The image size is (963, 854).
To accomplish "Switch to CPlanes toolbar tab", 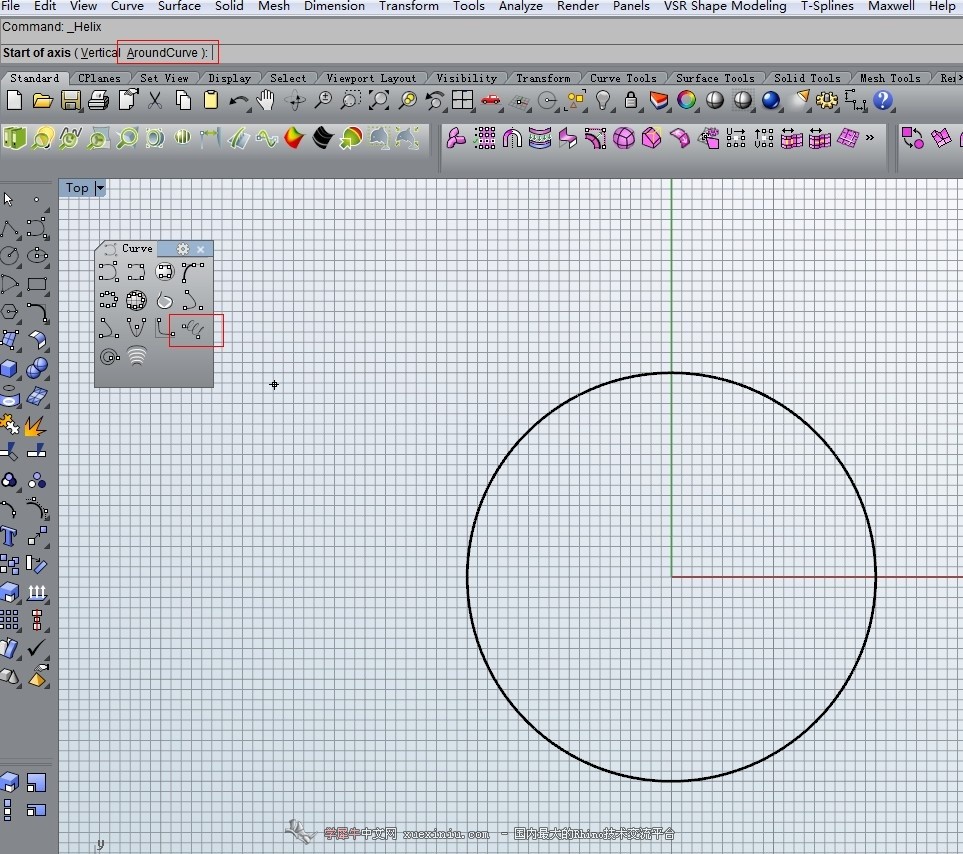I will (99, 78).
